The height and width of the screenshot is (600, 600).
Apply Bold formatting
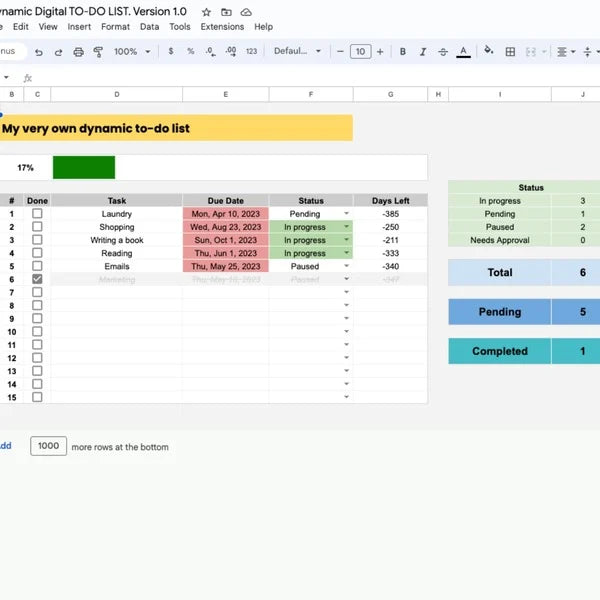point(402,51)
